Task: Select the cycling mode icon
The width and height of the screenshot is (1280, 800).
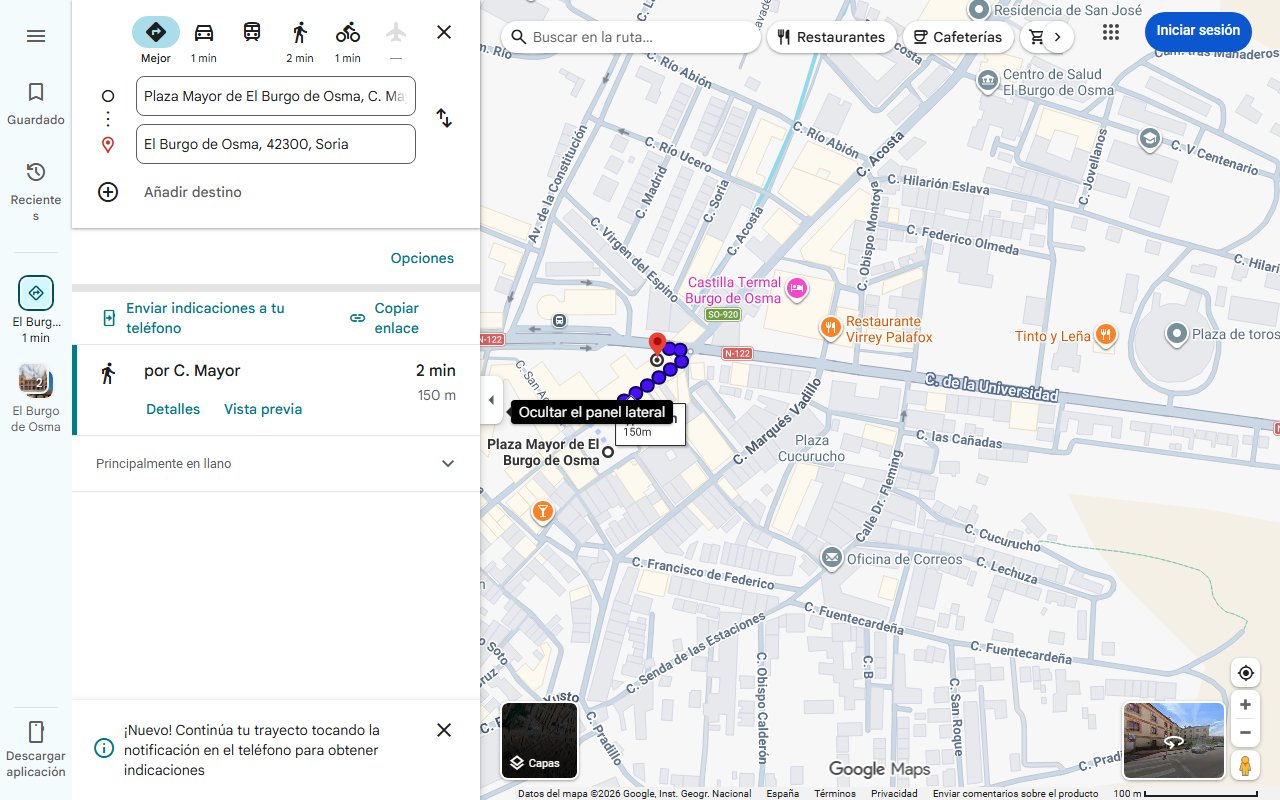Action: 347,32
